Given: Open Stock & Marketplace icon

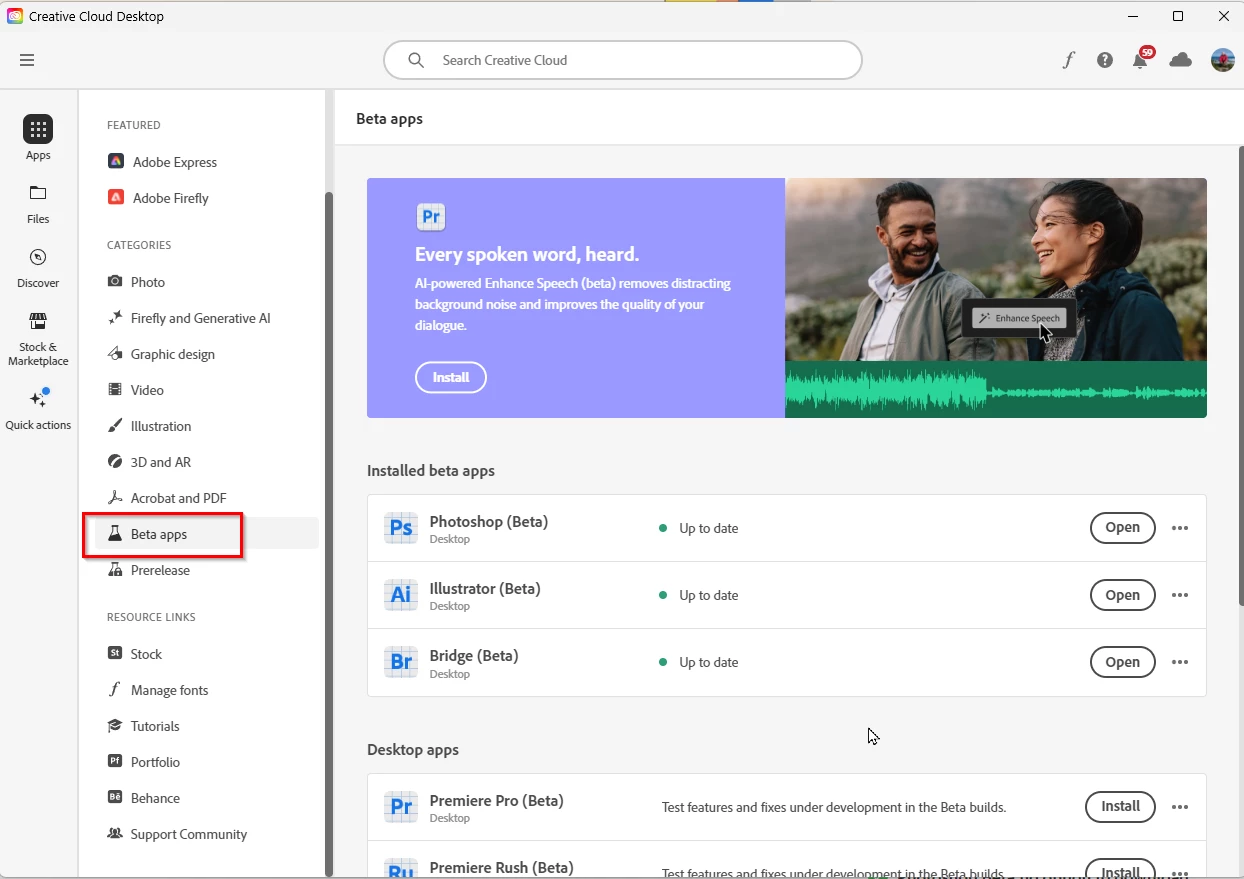Looking at the screenshot, I should tap(38, 321).
